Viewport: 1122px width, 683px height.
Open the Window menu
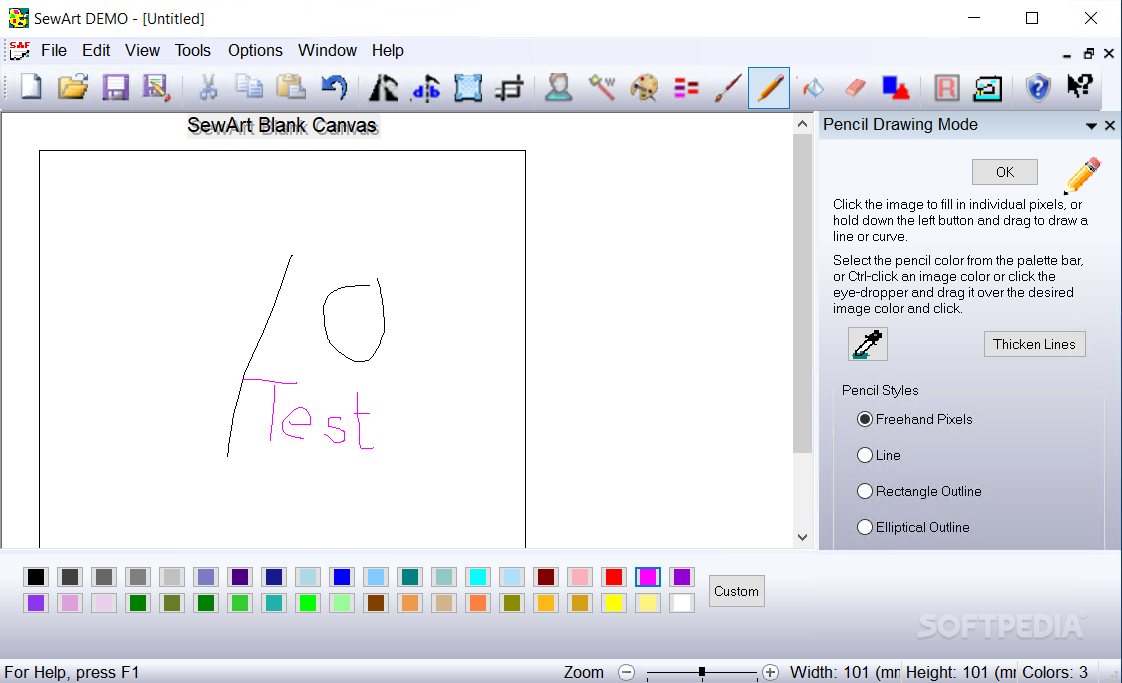pyautogui.click(x=327, y=50)
